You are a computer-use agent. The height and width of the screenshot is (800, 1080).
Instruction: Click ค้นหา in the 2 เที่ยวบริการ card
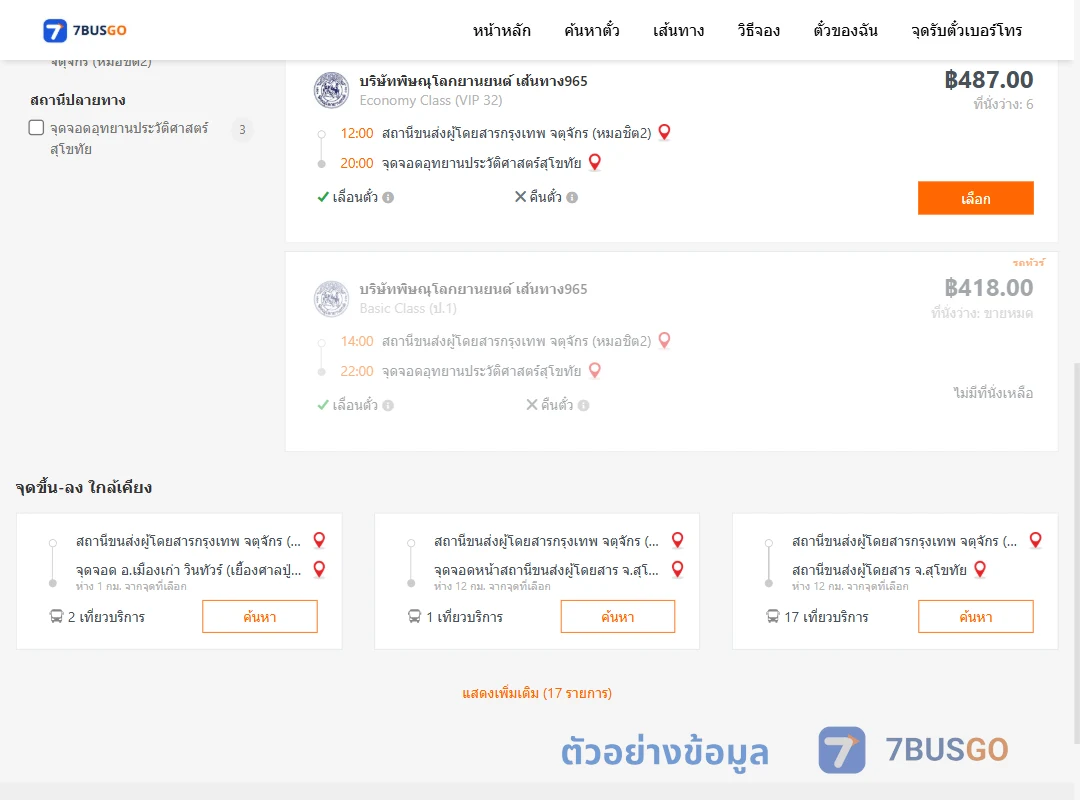click(260, 617)
